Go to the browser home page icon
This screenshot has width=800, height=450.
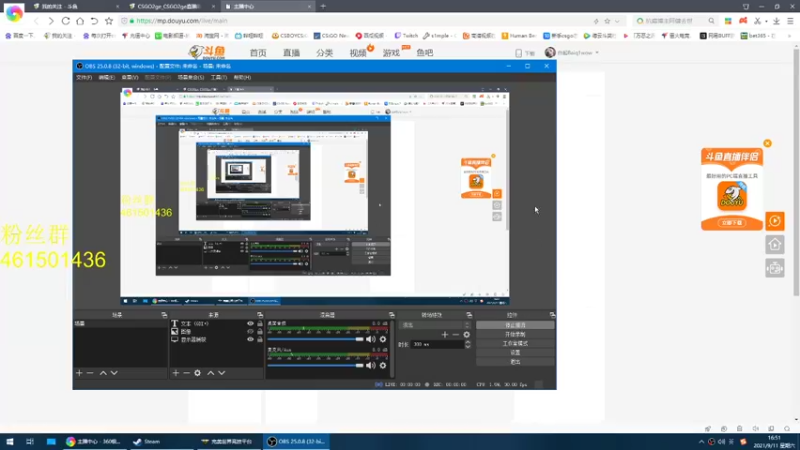(x=80, y=21)
